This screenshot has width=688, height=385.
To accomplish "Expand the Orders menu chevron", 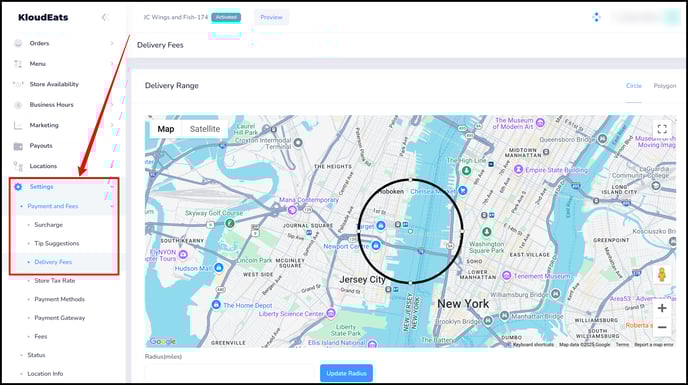I will click(112, 43).
